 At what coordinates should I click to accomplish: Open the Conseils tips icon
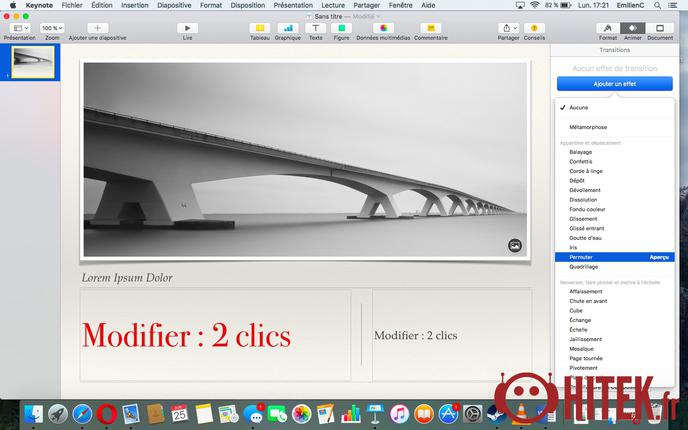[x=534, y=28]
